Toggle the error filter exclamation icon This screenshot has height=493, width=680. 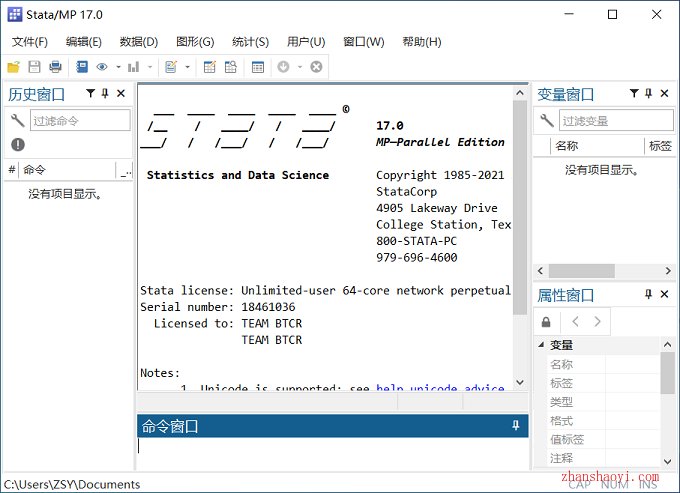coord(18,144)
